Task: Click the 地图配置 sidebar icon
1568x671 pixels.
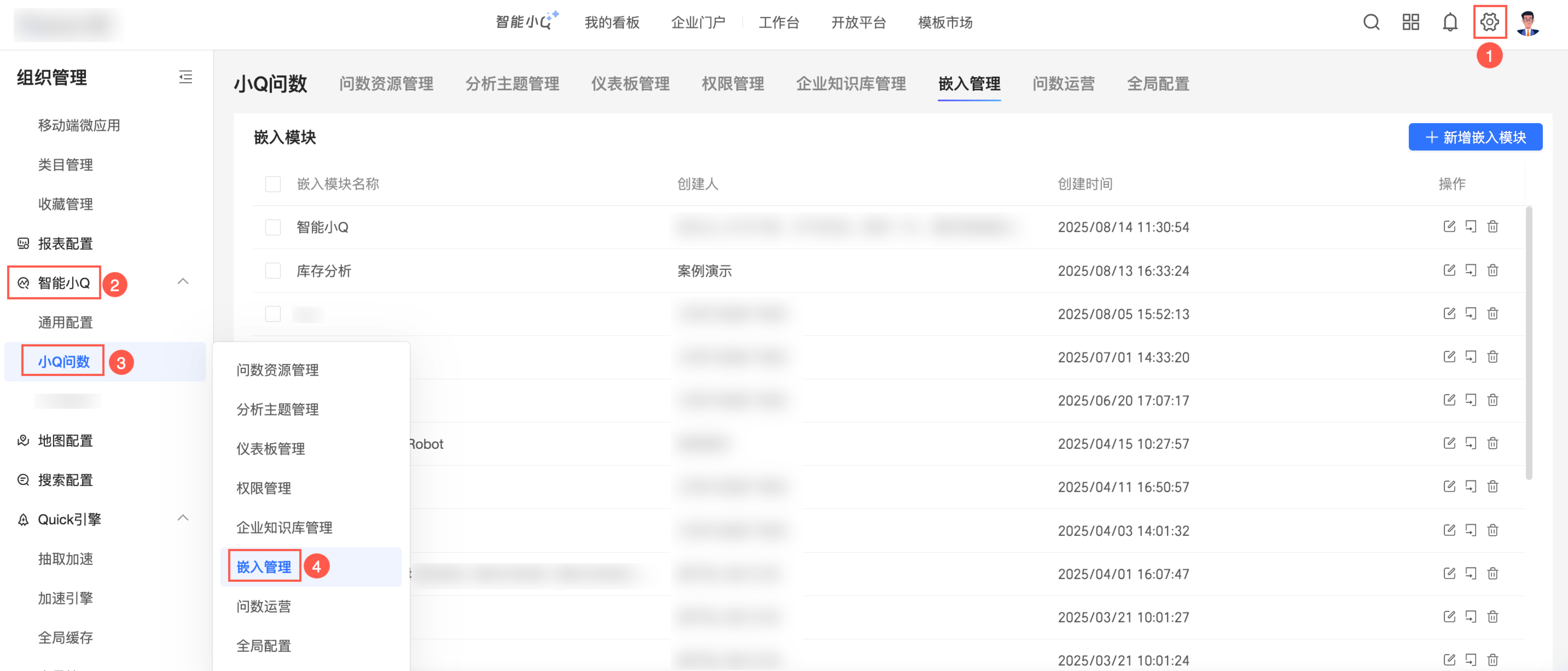Action: coord(23,440)
